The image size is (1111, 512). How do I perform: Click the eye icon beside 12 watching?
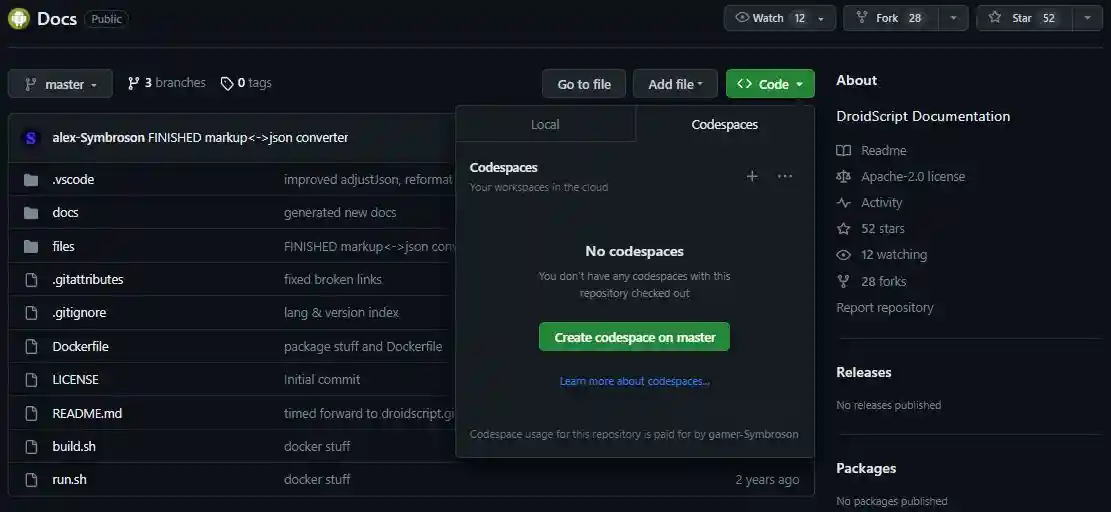(843, 255)
